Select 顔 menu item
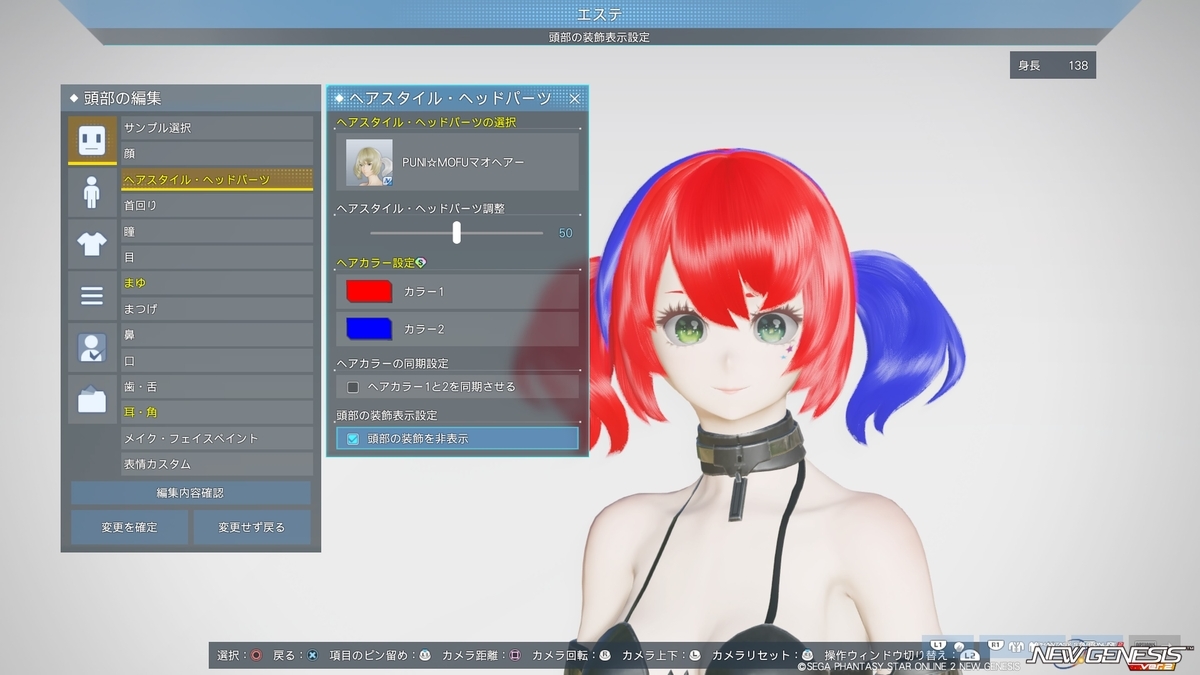 pyautogui.click(x=217, y=154)
